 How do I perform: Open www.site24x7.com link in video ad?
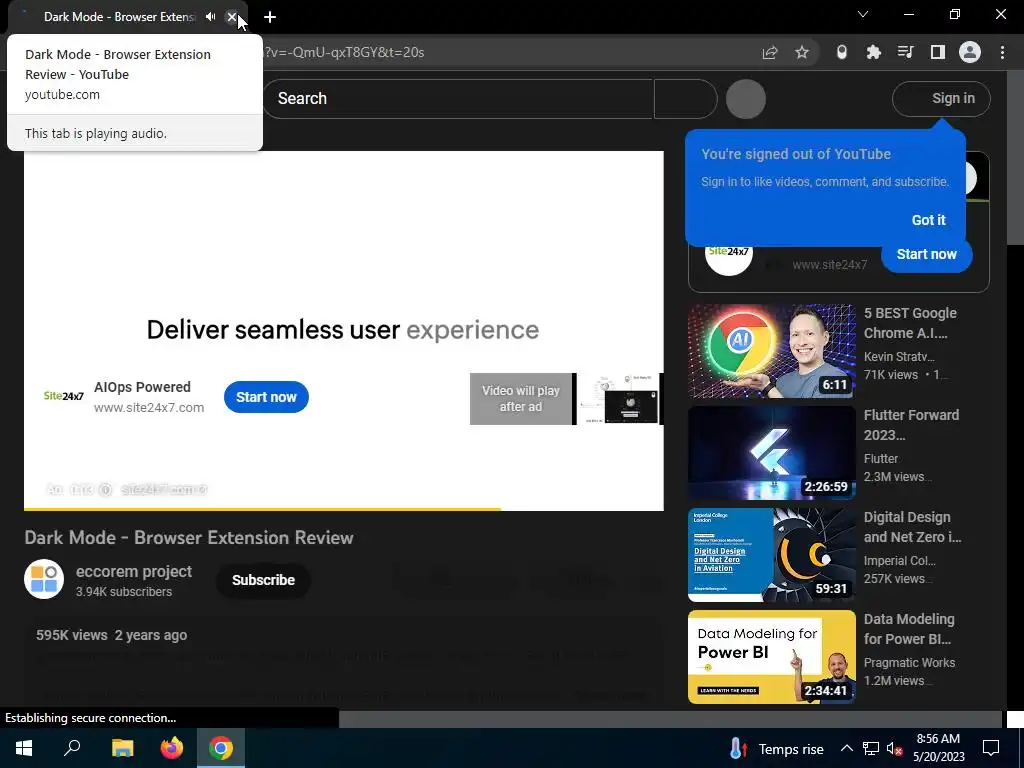click(149, 408)
